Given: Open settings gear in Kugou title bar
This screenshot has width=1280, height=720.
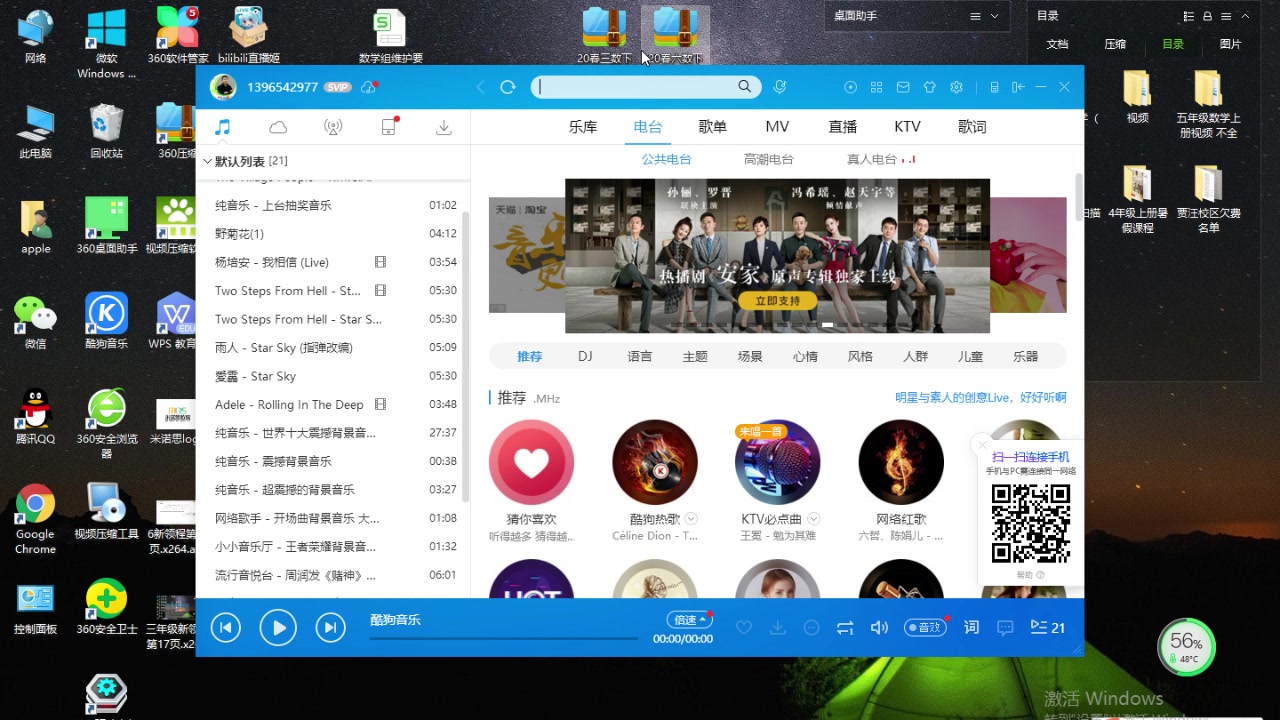Looking at the screenshot, I should click(956, 87).
